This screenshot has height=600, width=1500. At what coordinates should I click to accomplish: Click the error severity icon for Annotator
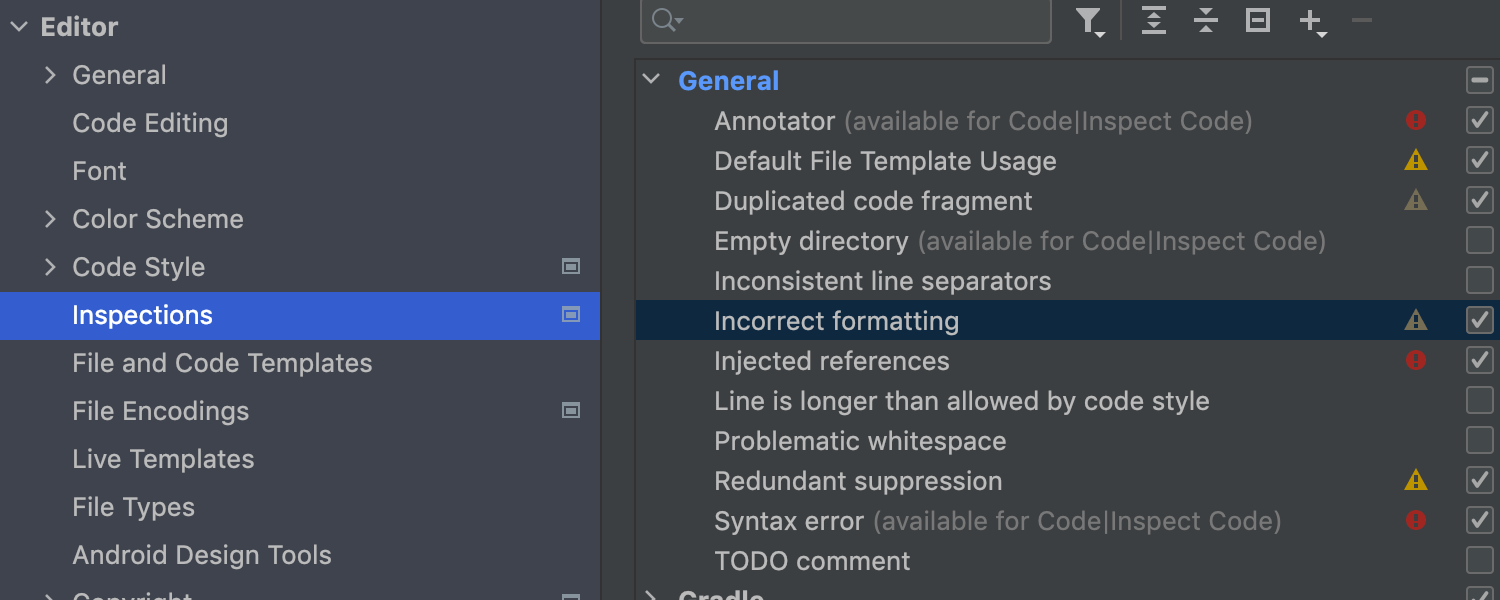pos(1416,121)
